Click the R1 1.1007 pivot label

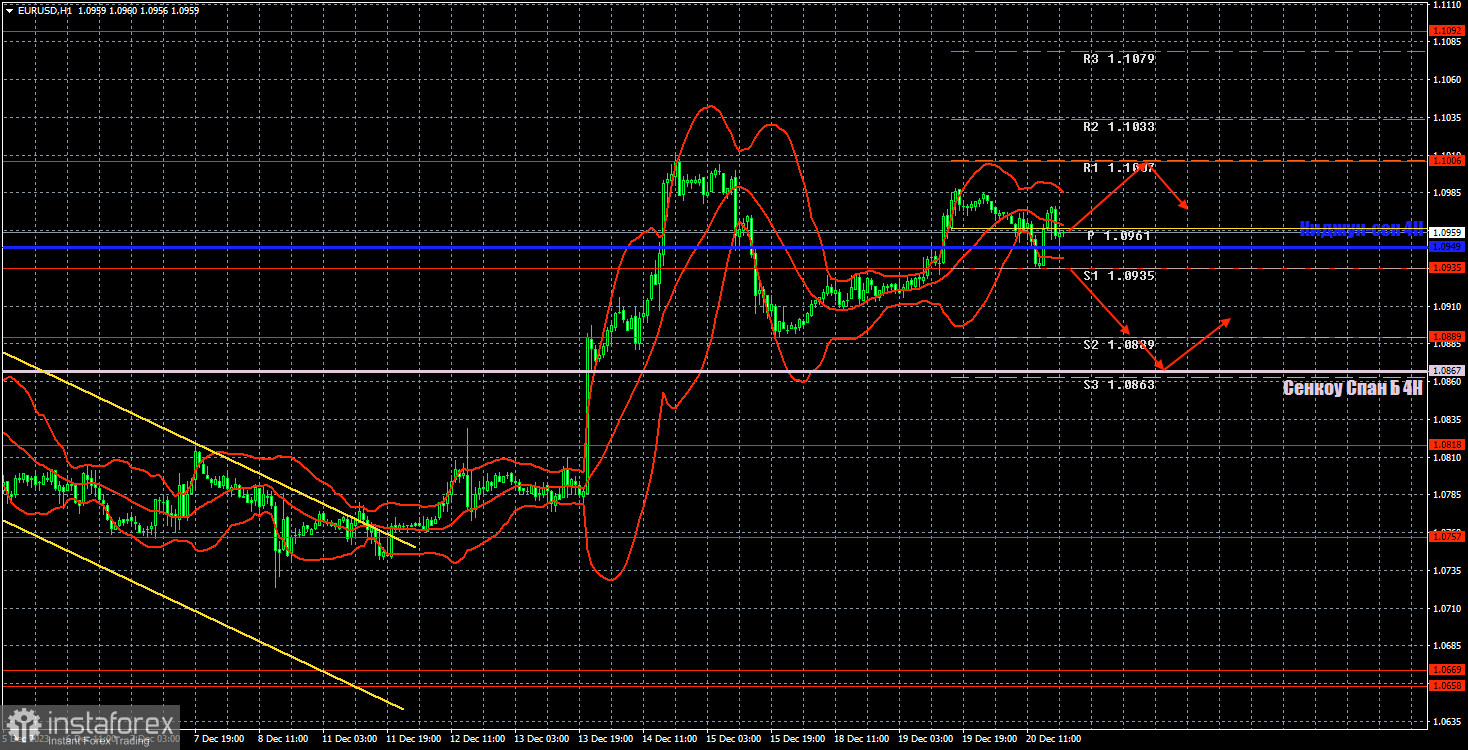(1118, 168)
